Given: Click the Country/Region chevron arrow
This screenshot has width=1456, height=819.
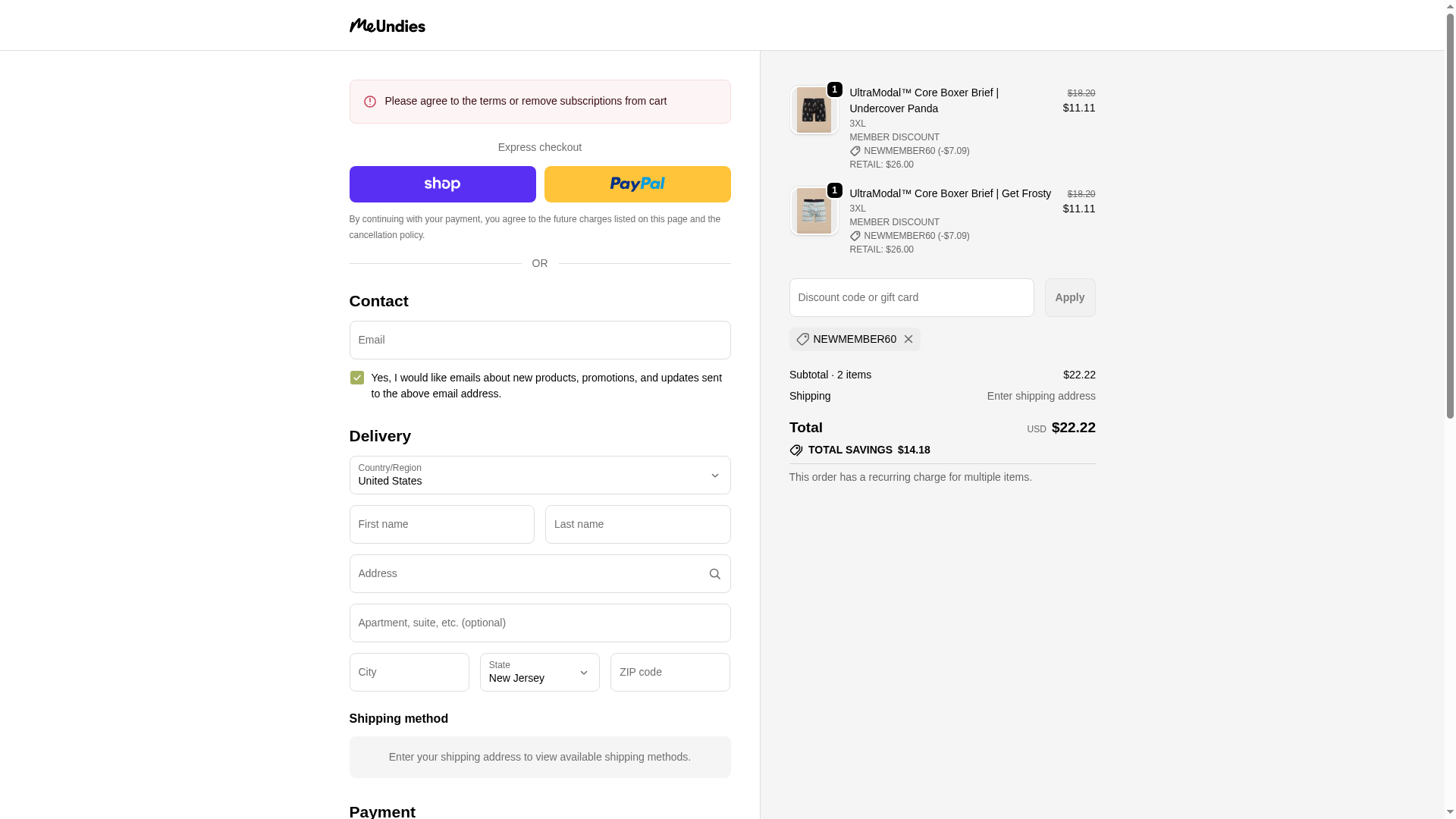Looking at the screenshot, I should [x=714, y=475].
